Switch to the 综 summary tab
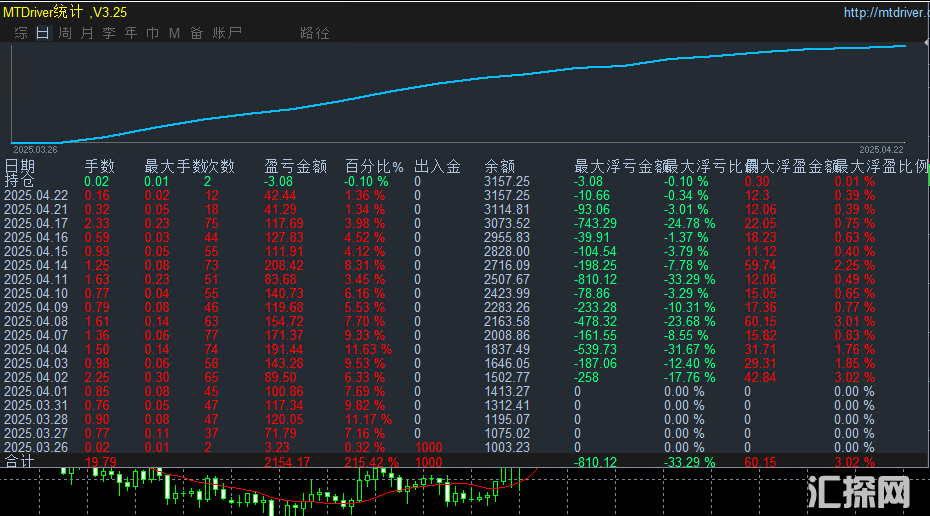This screenshot has width=930, height=516. click(x=20, y=33)
